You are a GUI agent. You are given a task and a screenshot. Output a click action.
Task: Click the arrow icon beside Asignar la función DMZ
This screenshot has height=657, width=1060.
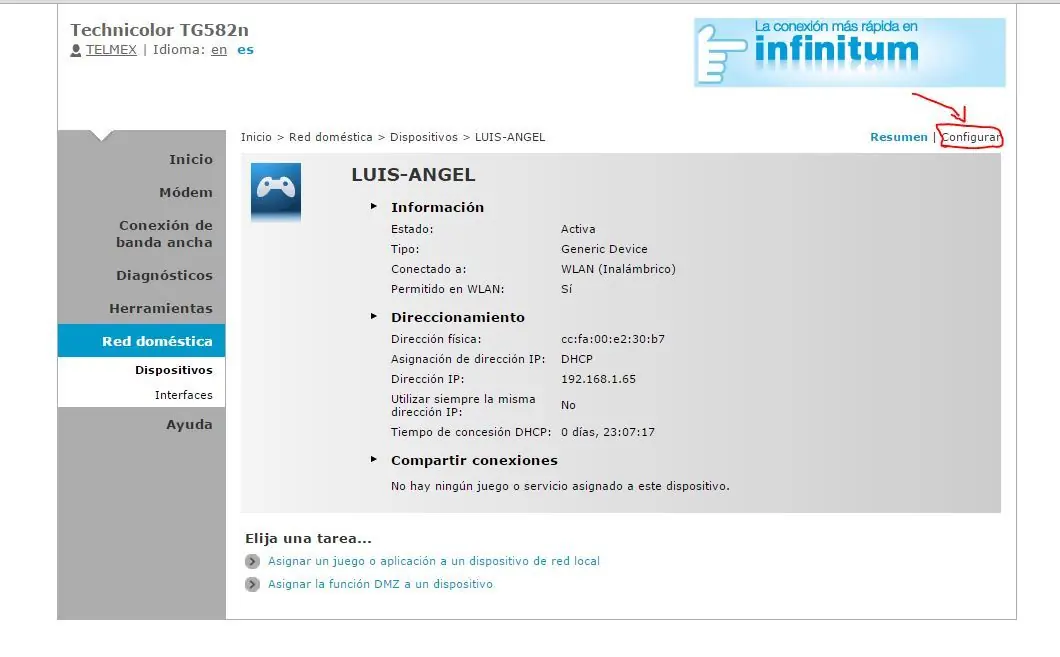pyautogui.click(x=252, y=585)
